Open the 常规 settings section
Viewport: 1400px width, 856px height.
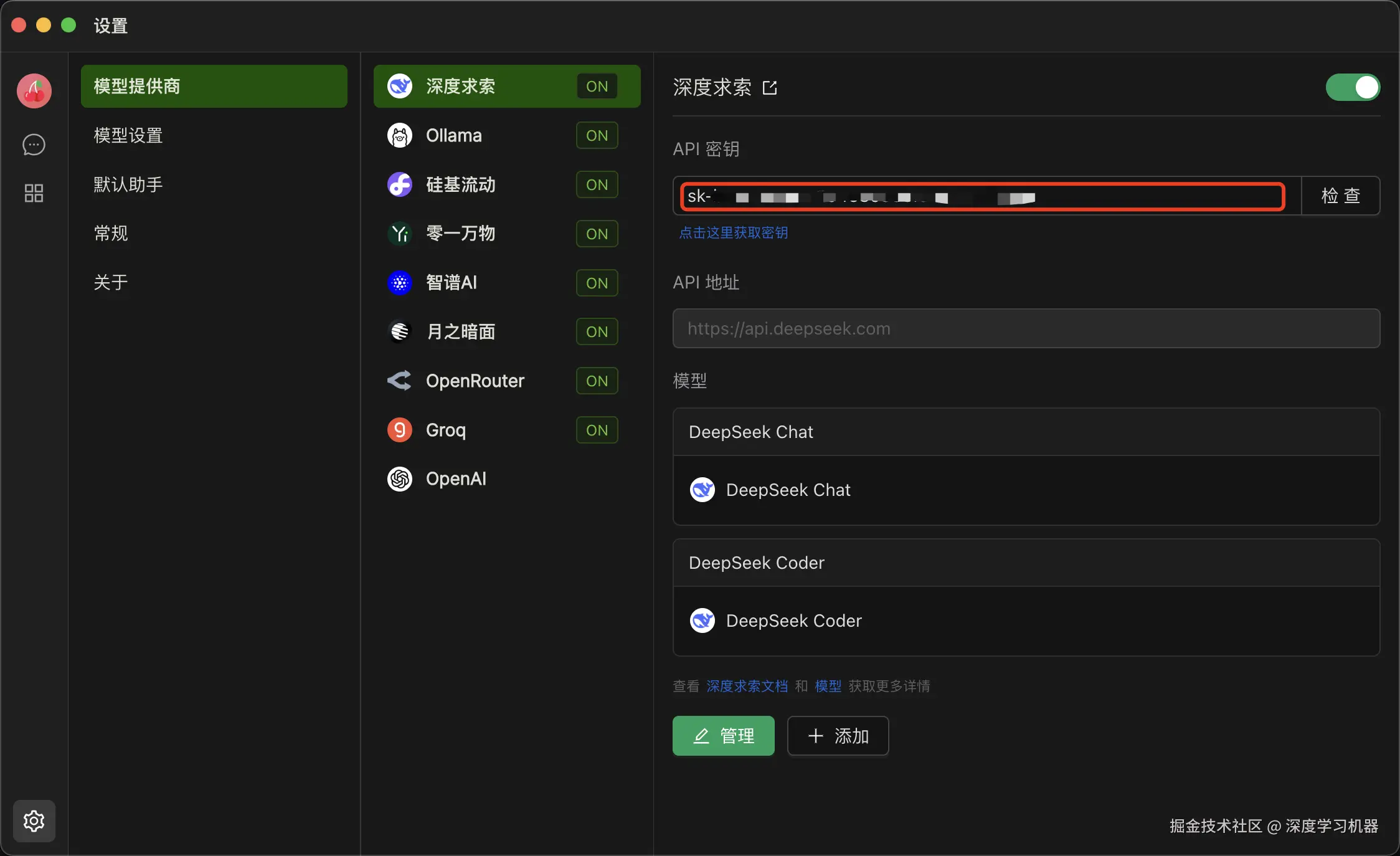[x=110, y=234]
